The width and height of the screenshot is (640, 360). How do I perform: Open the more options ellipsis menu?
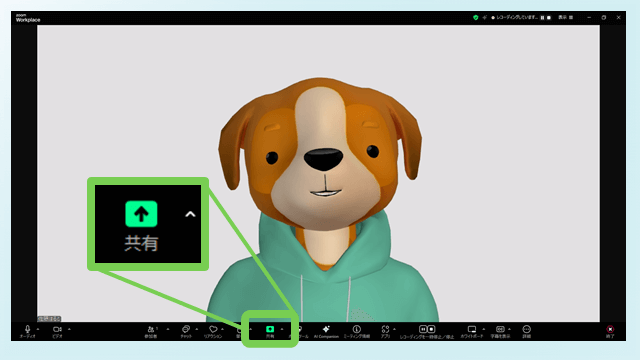point(527,329)
